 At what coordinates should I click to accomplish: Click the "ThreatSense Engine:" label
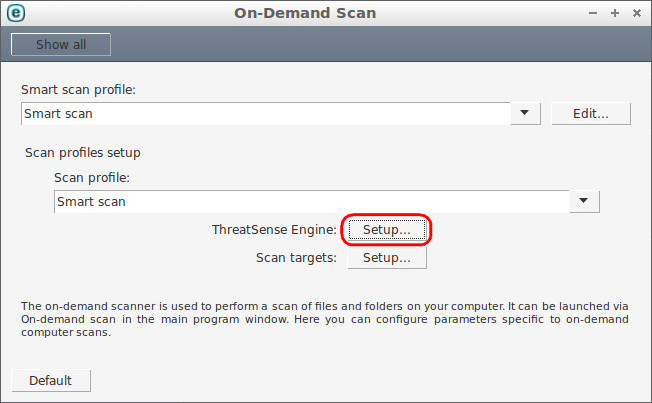pyautogui.click(x=274, y=230)
